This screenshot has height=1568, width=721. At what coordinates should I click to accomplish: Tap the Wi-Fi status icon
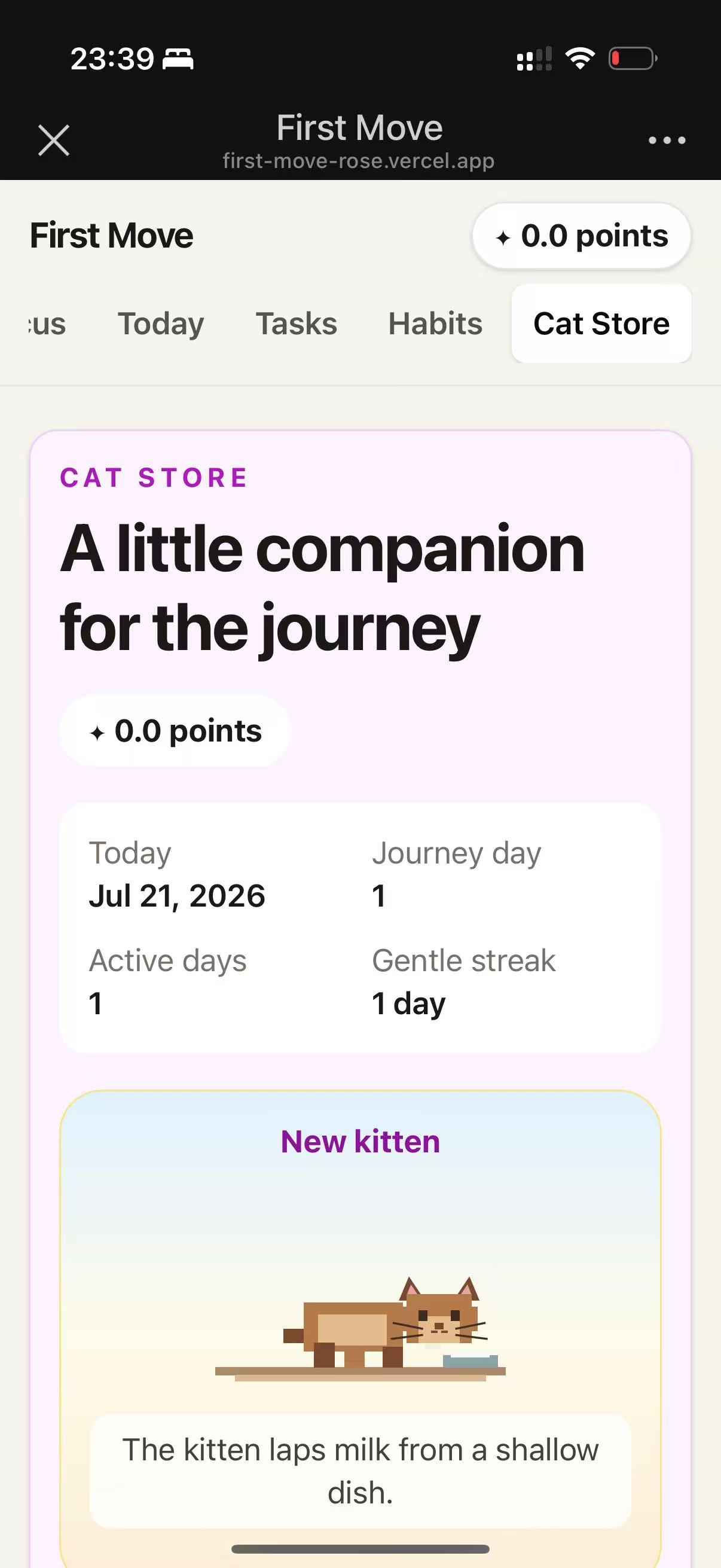pos(580,59)
